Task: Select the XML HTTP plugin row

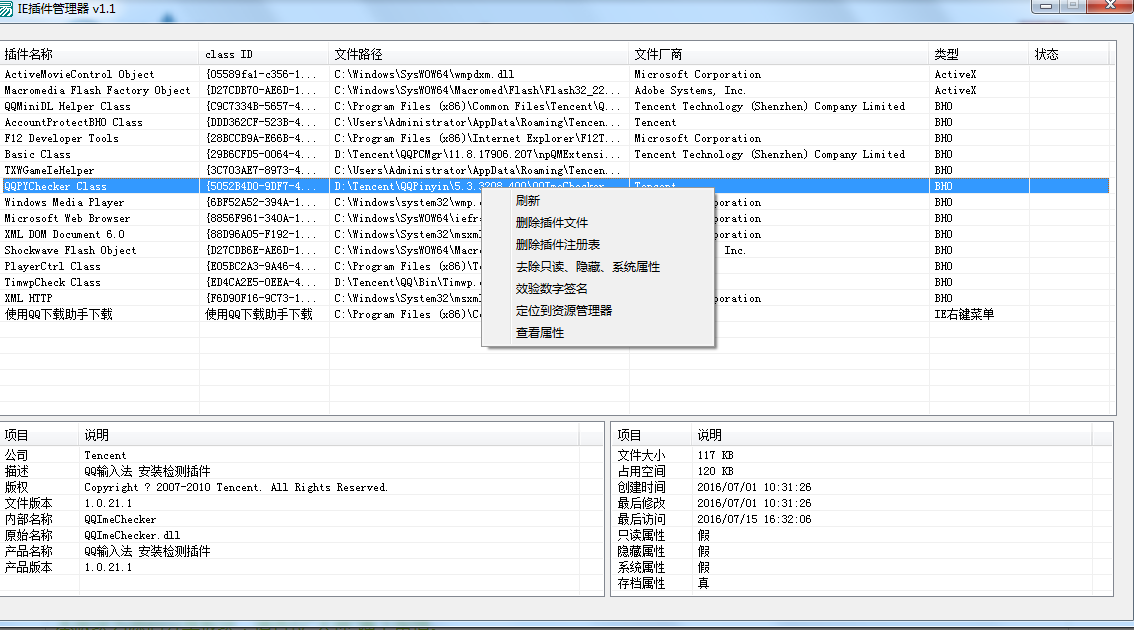Action: (28, 298)
